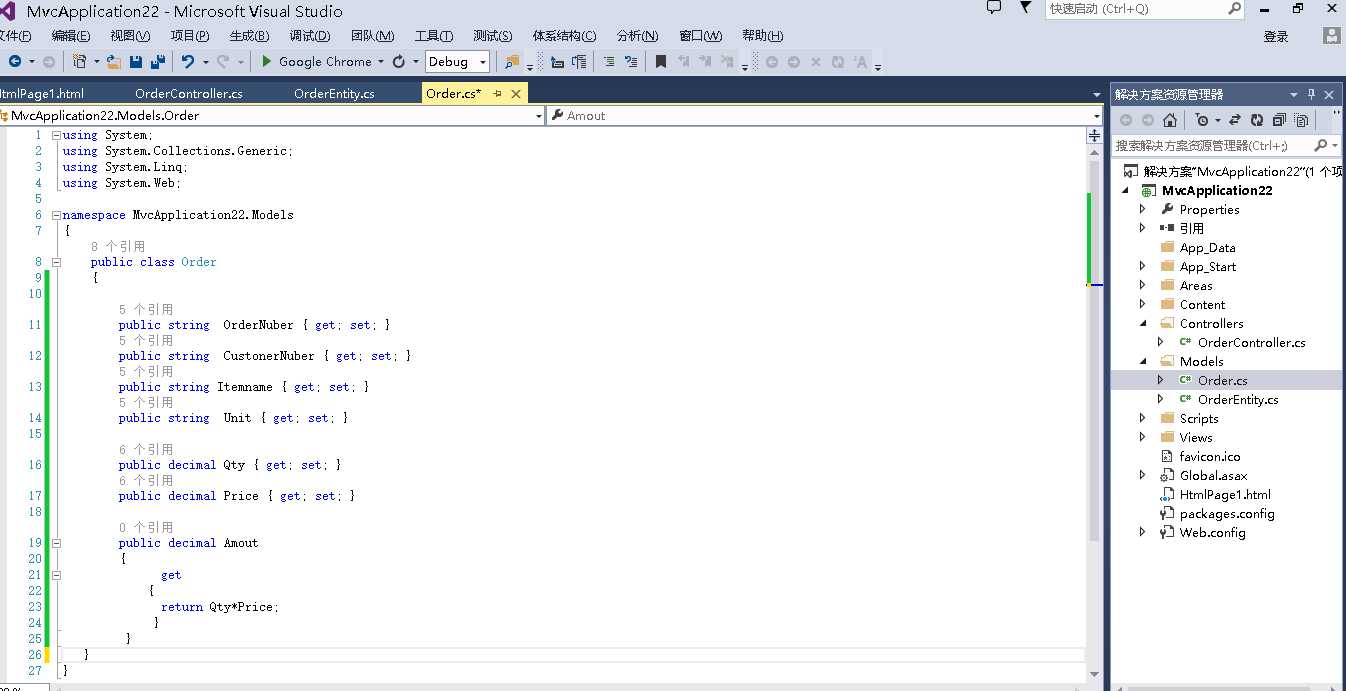The width and height of the screenshot is (1346, 691).
Task: Undo the last edit using the Undo arrow
Action: [x=188, y=62]
